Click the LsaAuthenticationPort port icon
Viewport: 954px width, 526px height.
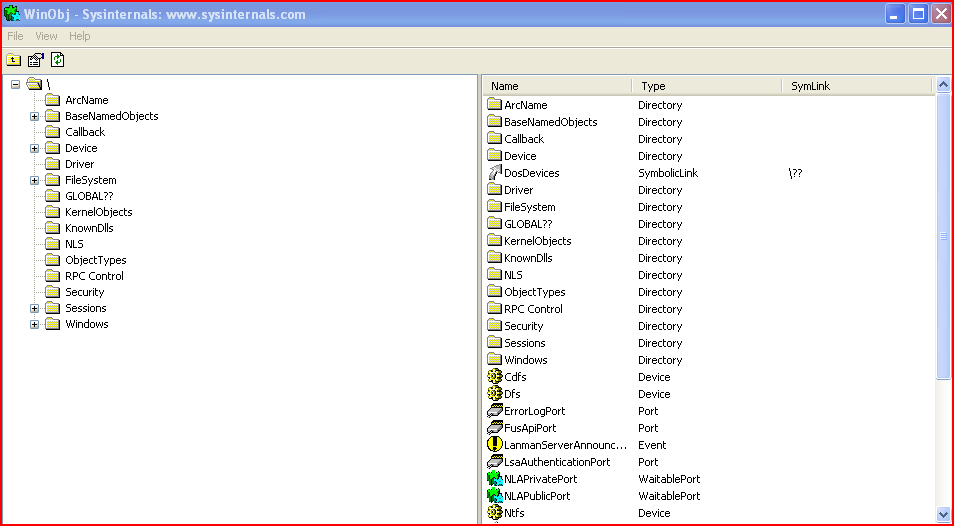point(495,462)
